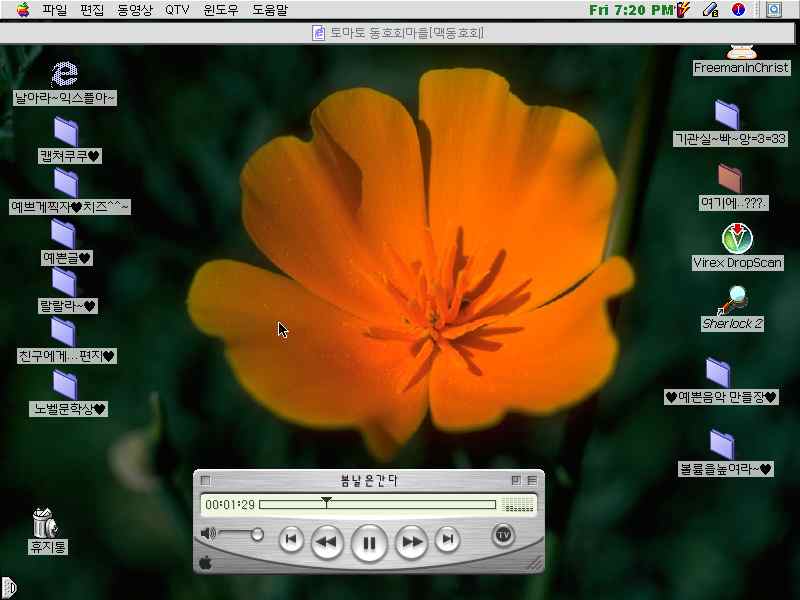This screenshot has width=800, height=600.
Task: Select the 휴지통 trash can icon
Action: [x=46, y=522]
